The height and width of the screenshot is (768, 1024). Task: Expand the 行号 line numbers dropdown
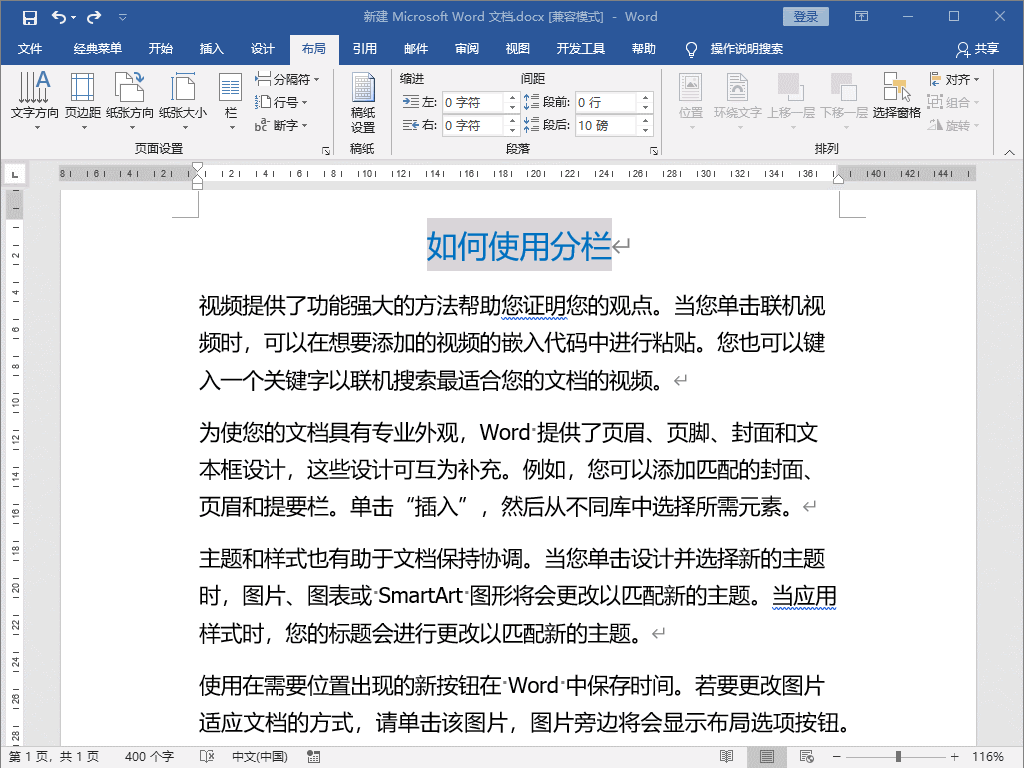(282, 102)
